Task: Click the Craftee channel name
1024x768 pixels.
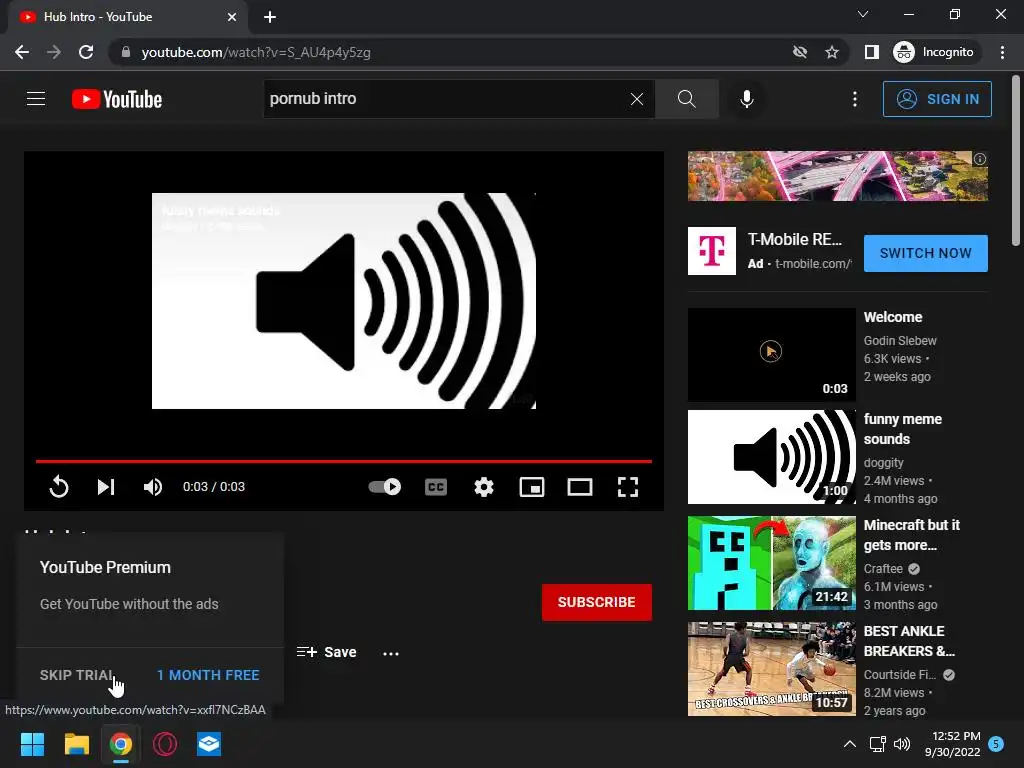Action: [883, 568]
